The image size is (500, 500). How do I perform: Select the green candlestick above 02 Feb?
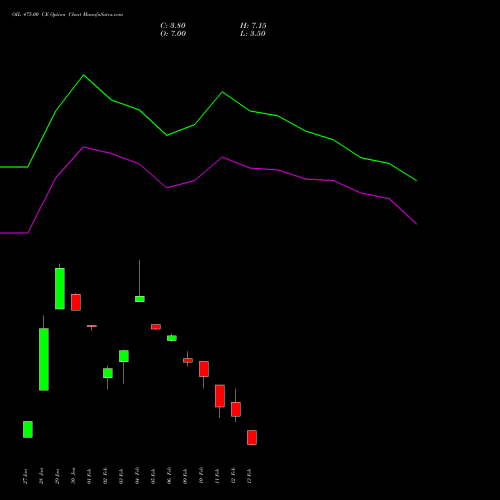click(x=108, y=373)
